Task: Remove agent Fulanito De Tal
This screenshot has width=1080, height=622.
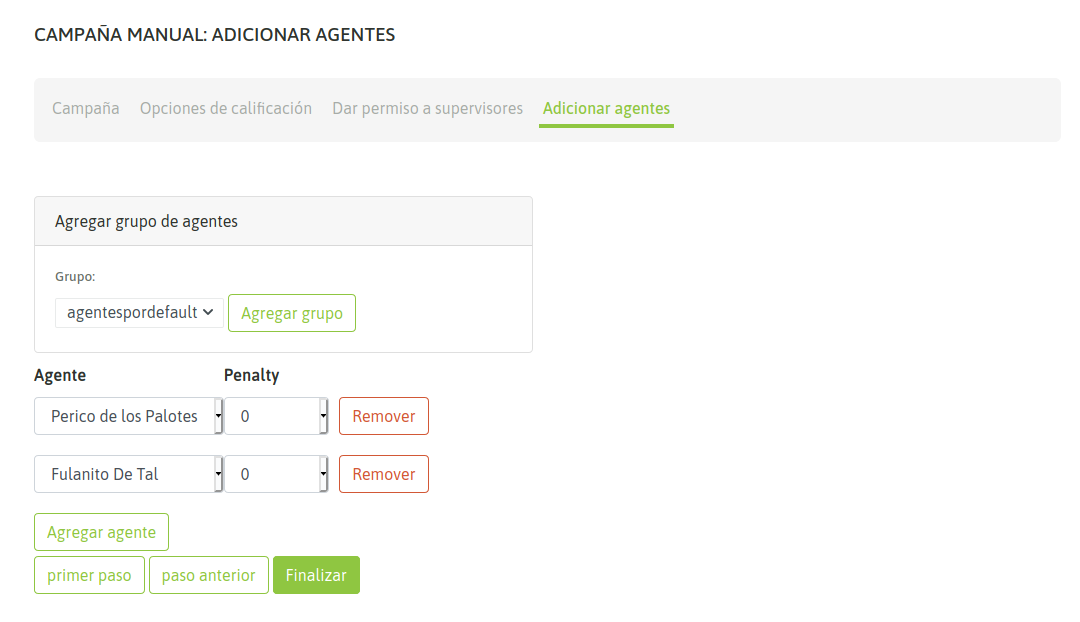Action: click(x=384, y=474)
